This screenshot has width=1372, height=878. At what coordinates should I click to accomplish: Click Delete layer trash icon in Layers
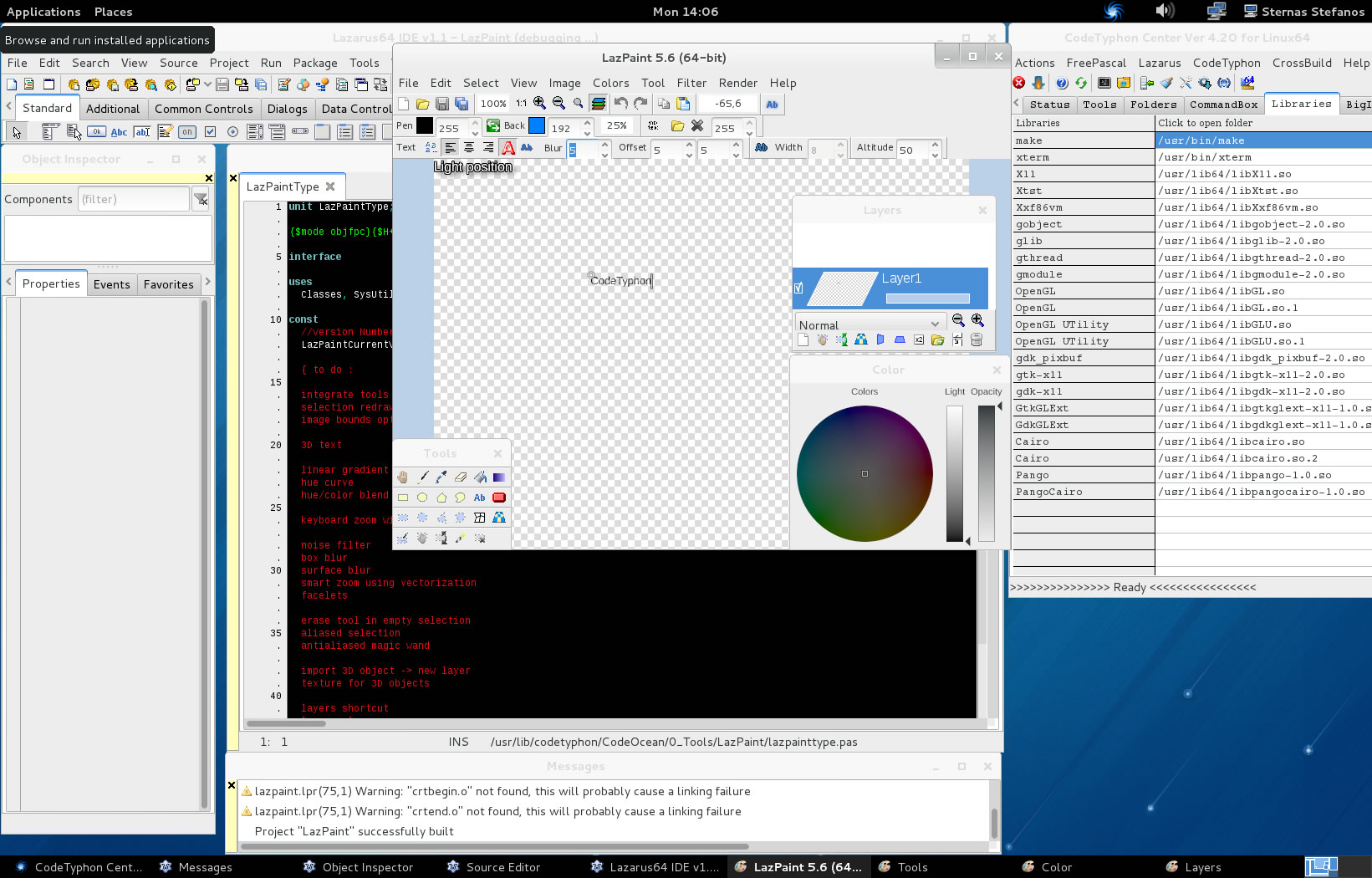[x=977, y=339]
